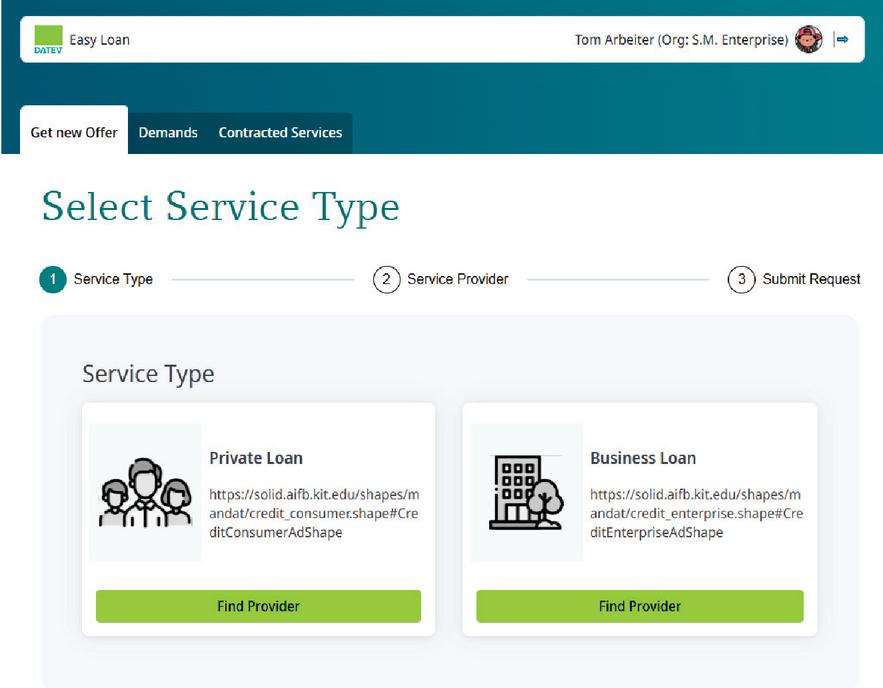This screenshot has width=883, height=688.
Task: Click the credit_consumer shape URL text
Action: [315, 514]
